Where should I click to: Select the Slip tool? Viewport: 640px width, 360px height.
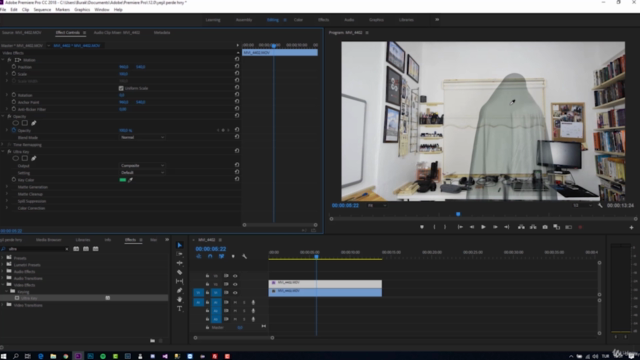point(180,281)
